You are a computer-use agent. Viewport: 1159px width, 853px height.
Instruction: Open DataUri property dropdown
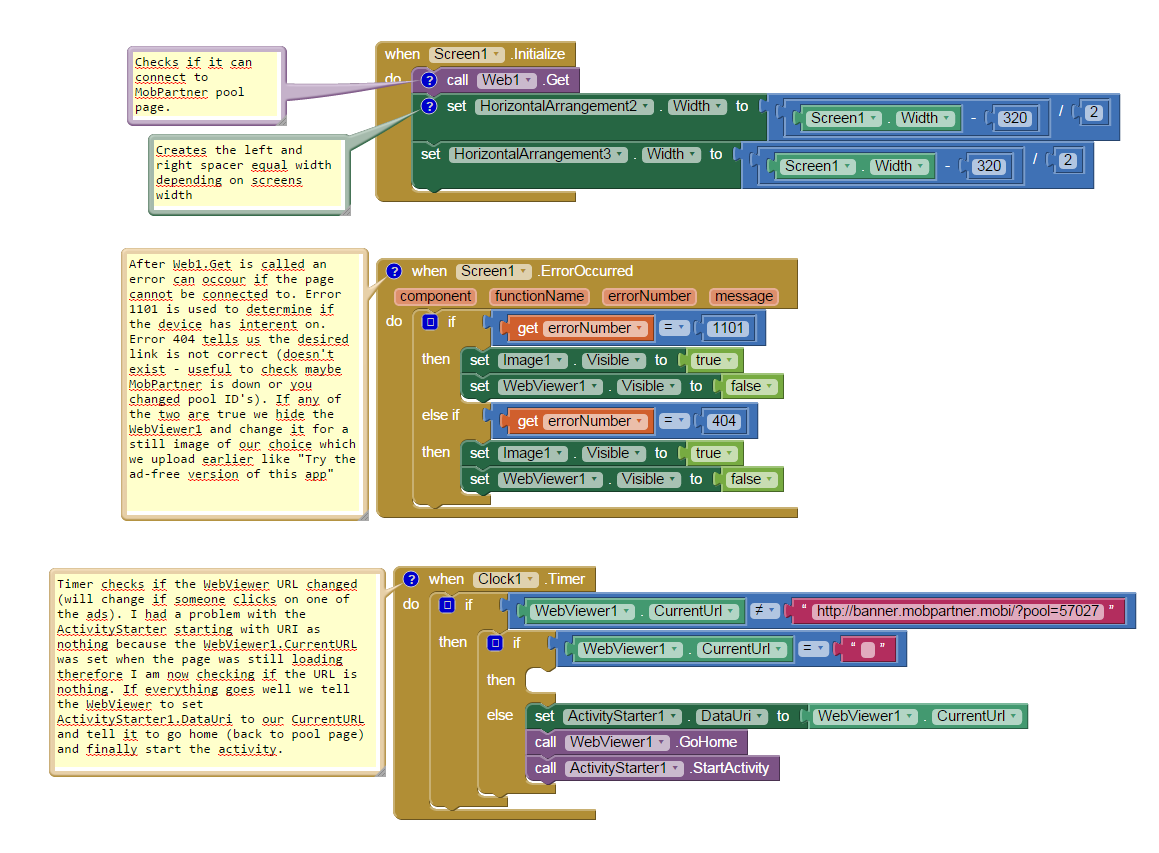(x=732, y=716)
